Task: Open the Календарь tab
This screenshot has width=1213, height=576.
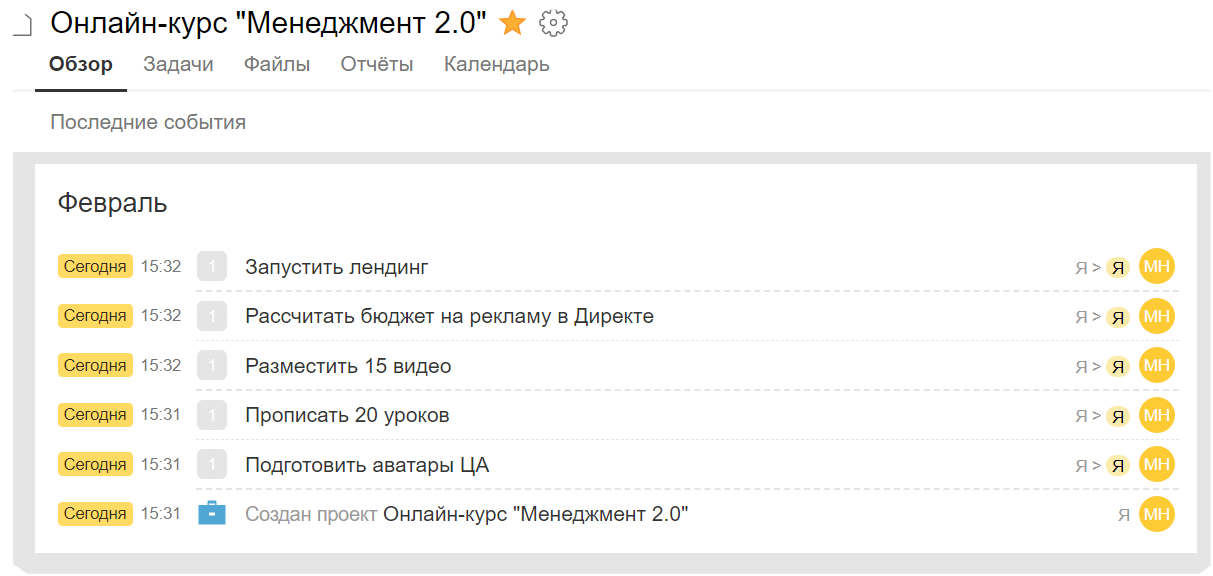Action: pos(497,64)
